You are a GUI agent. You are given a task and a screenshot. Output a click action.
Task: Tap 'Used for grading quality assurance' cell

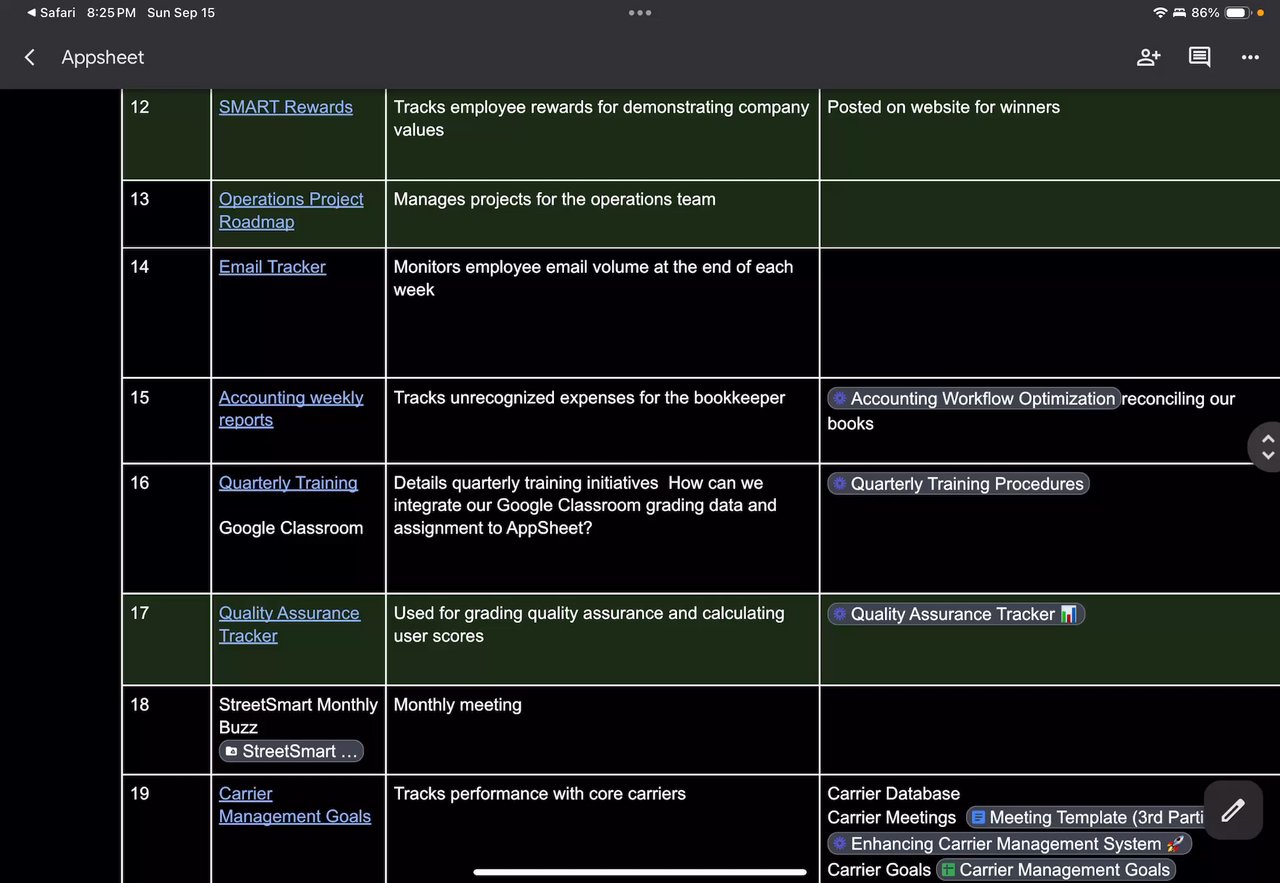[x=602, y=639]
